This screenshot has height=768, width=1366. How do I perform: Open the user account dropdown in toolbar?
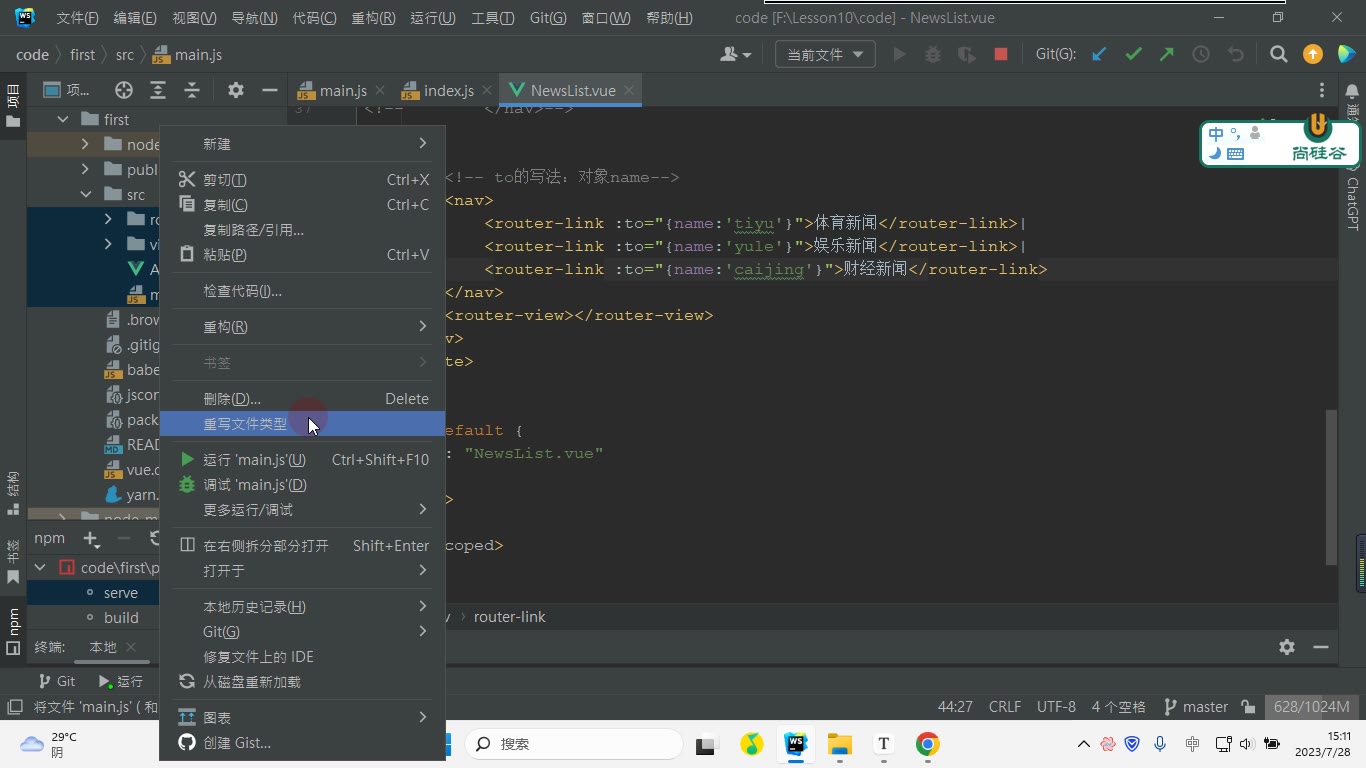pos(735,55)
